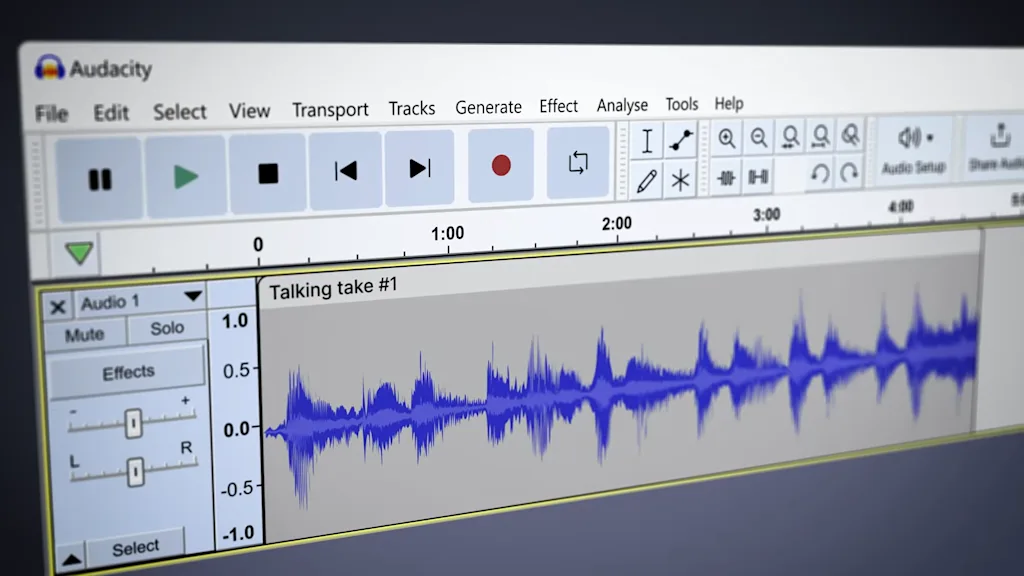Mute the Audio 1 track
Screen dimensions: 1024x576
coord(85,332)
